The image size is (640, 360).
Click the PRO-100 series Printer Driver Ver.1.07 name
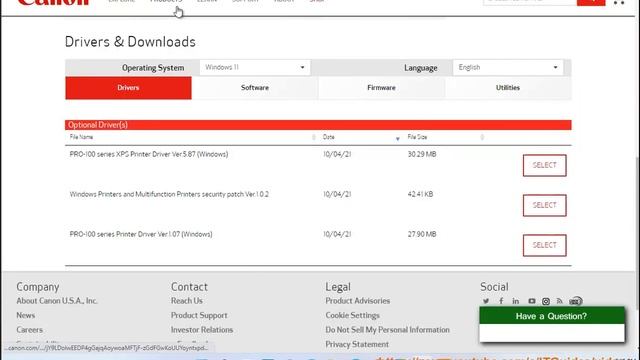pyautogui.click(x=141, y=234)
